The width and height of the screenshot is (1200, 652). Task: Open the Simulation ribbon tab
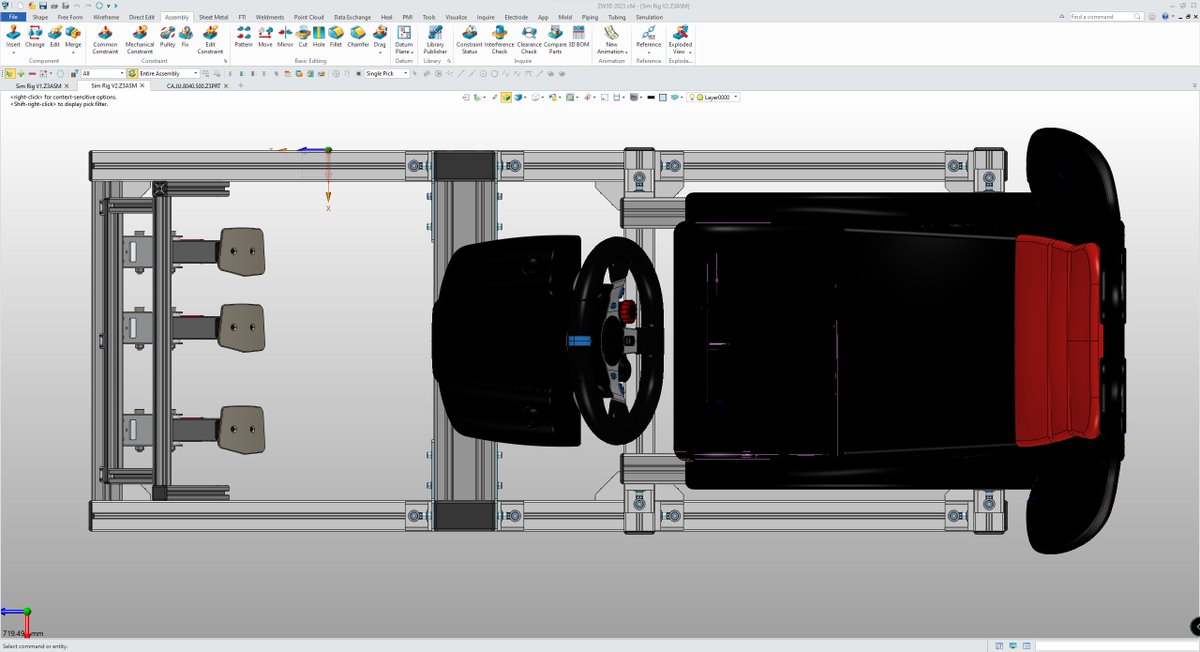[x=649, y=17]
